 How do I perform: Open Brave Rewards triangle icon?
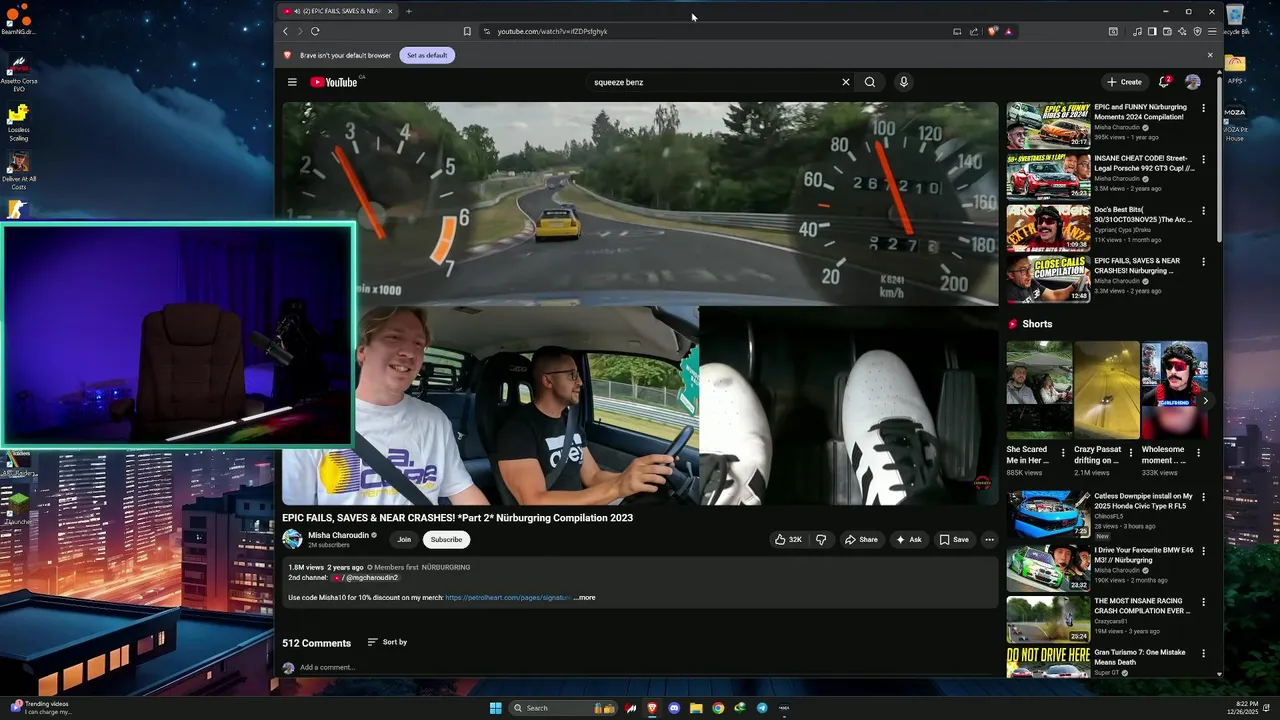point(1008,31)
